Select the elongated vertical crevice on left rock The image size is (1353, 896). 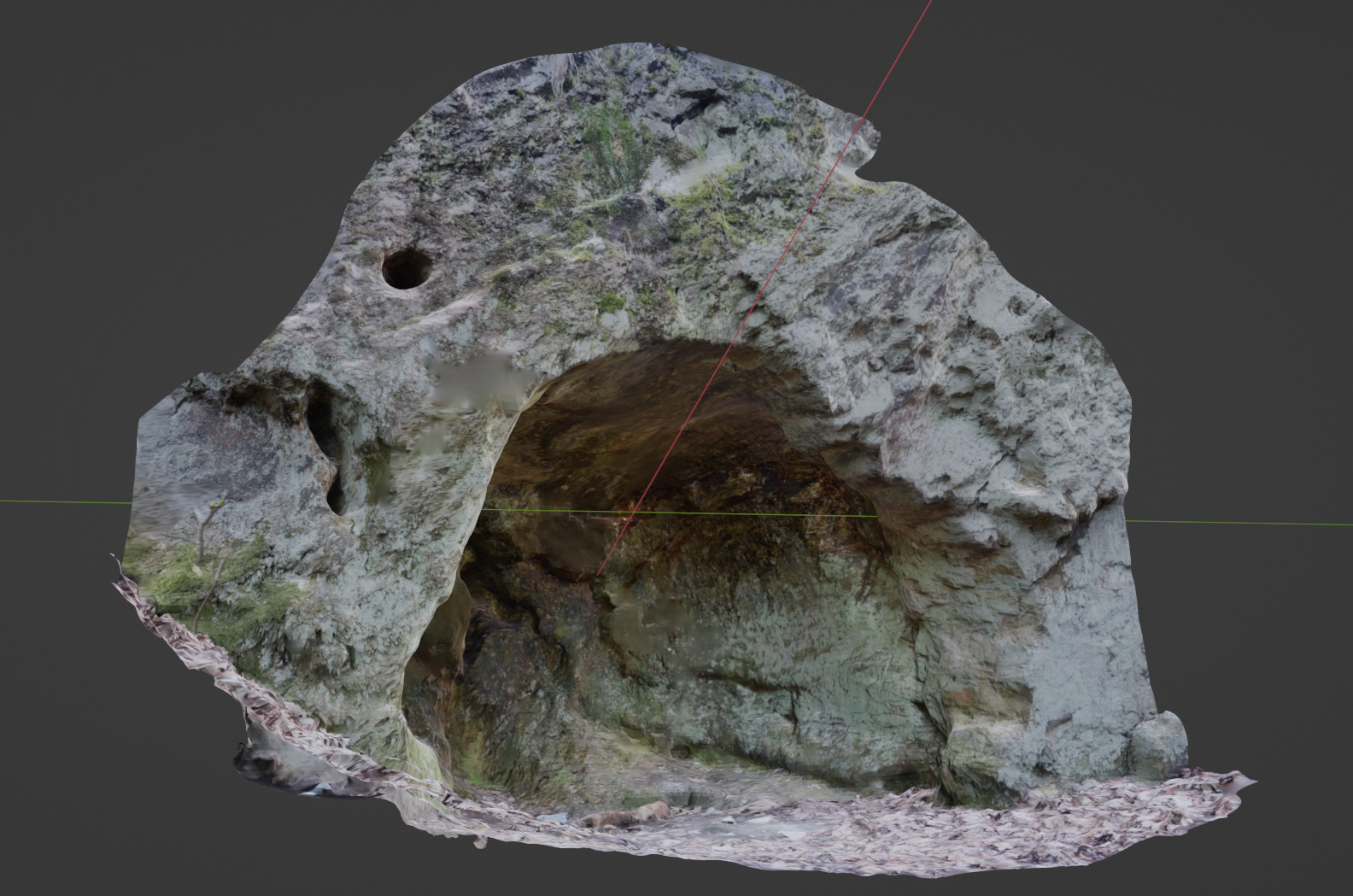coord(324,443)
